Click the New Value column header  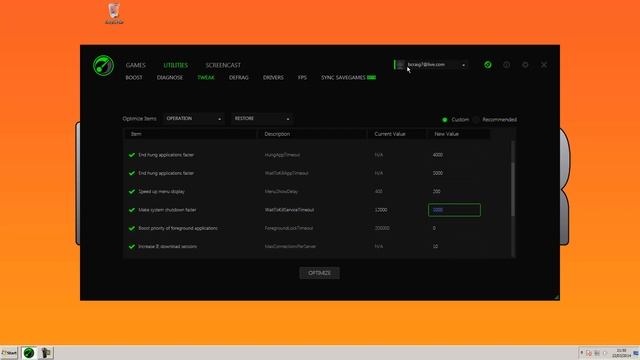(x=458, y=134)
